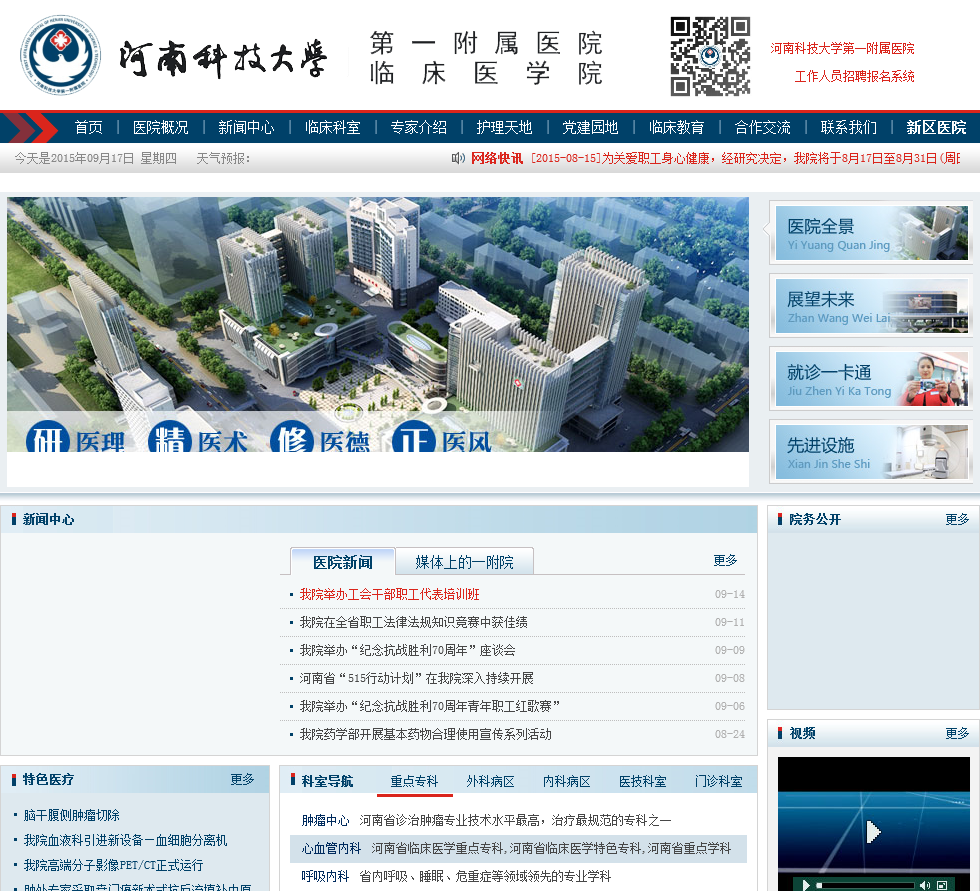The height and width of the screenshot is (891, 980).
Task: Click the 河南科技大学 calligraphy title
Action: [223, 59]
